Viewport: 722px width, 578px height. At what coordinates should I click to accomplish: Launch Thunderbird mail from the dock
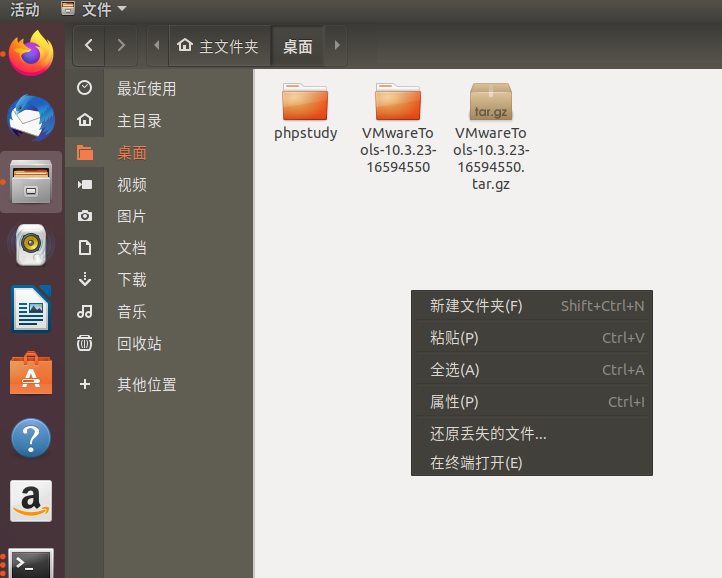(31, 118)
